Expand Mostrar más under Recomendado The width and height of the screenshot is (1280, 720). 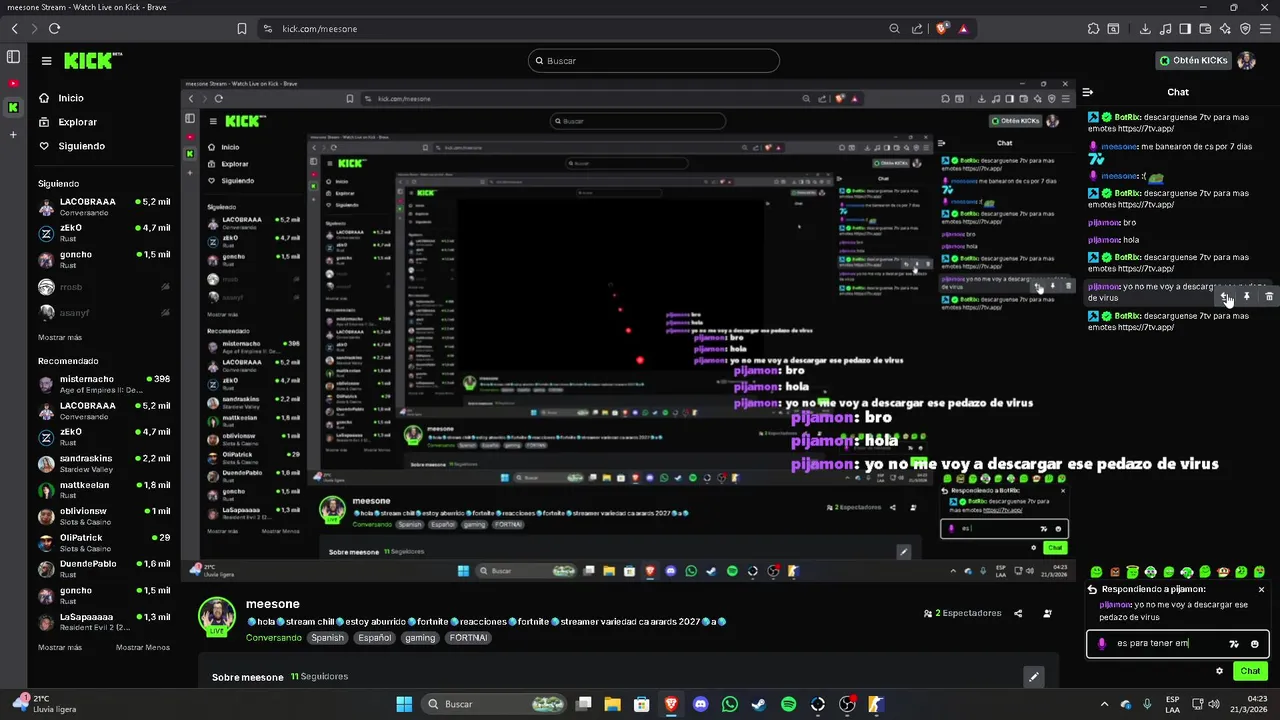click(60, 647)
